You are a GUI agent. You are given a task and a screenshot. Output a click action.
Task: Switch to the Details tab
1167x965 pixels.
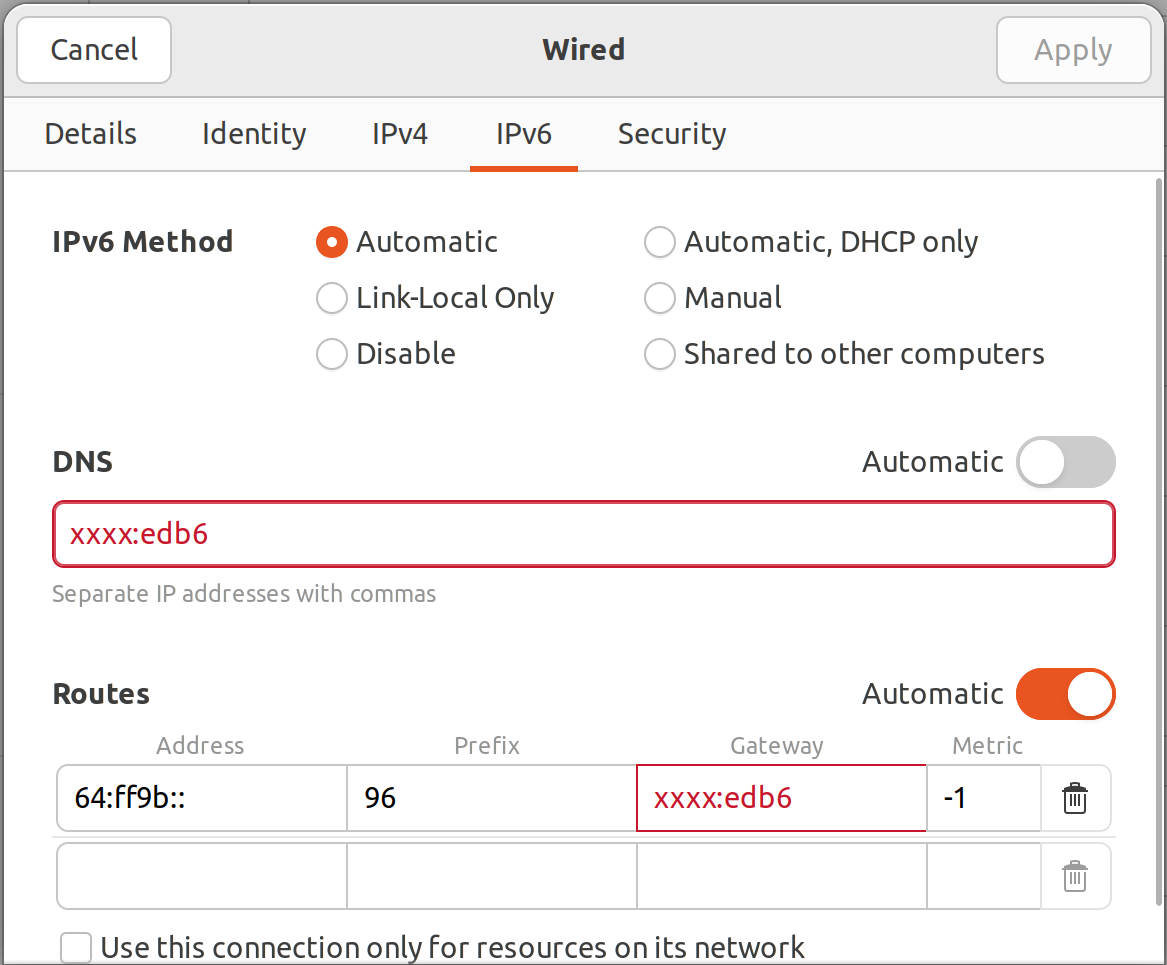tap(91, 134)
